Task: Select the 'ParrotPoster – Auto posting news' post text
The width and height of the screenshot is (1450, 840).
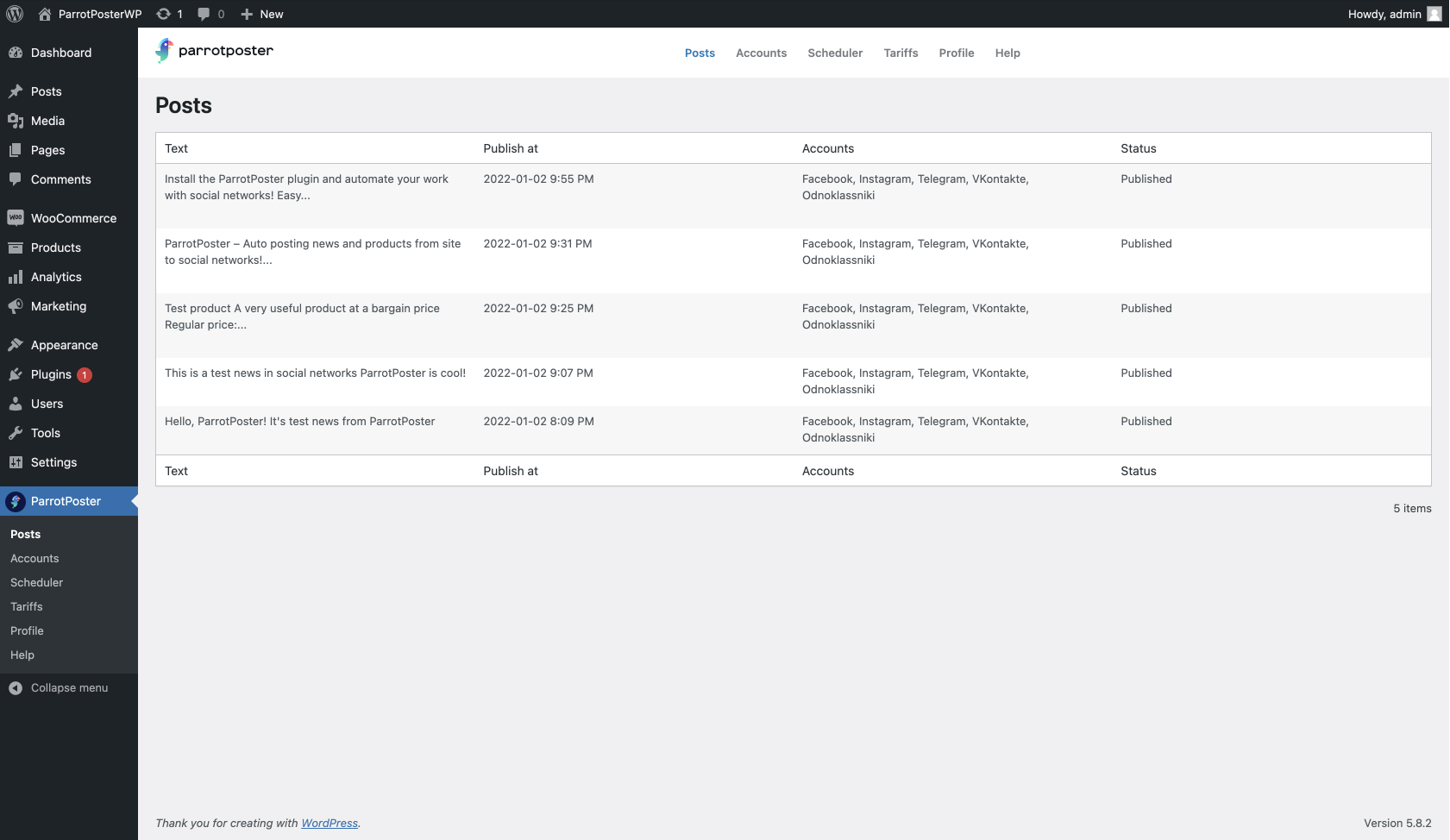Action: coord(313,252)
